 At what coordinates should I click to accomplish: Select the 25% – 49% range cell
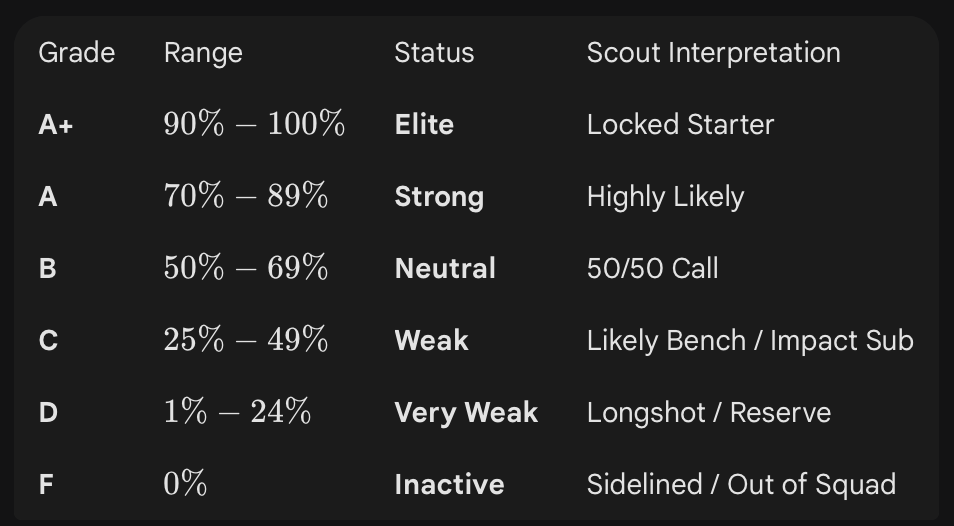click(246, 339)
